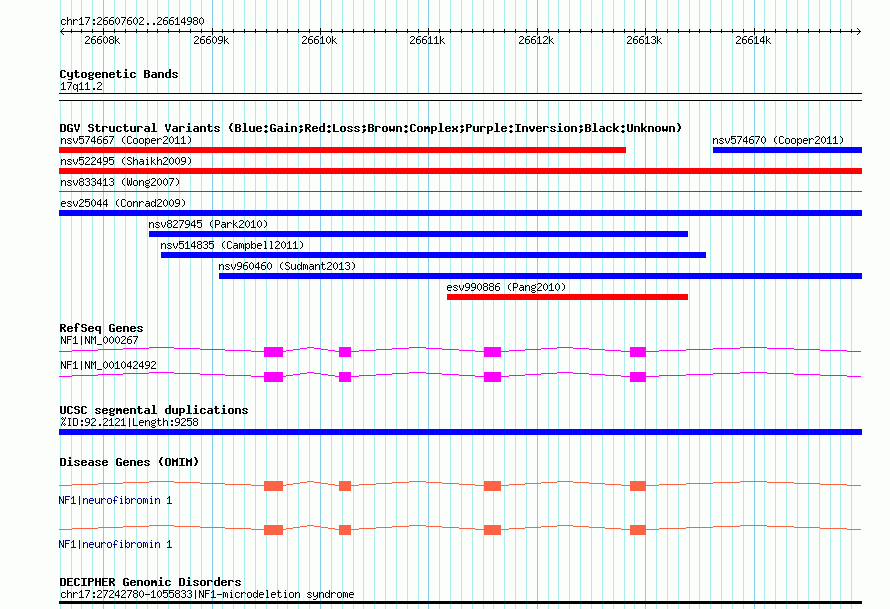Viewport: 890px width, 609px height.
Task: Click the esv25044 (Conrad2009) label
Action: 123,203
